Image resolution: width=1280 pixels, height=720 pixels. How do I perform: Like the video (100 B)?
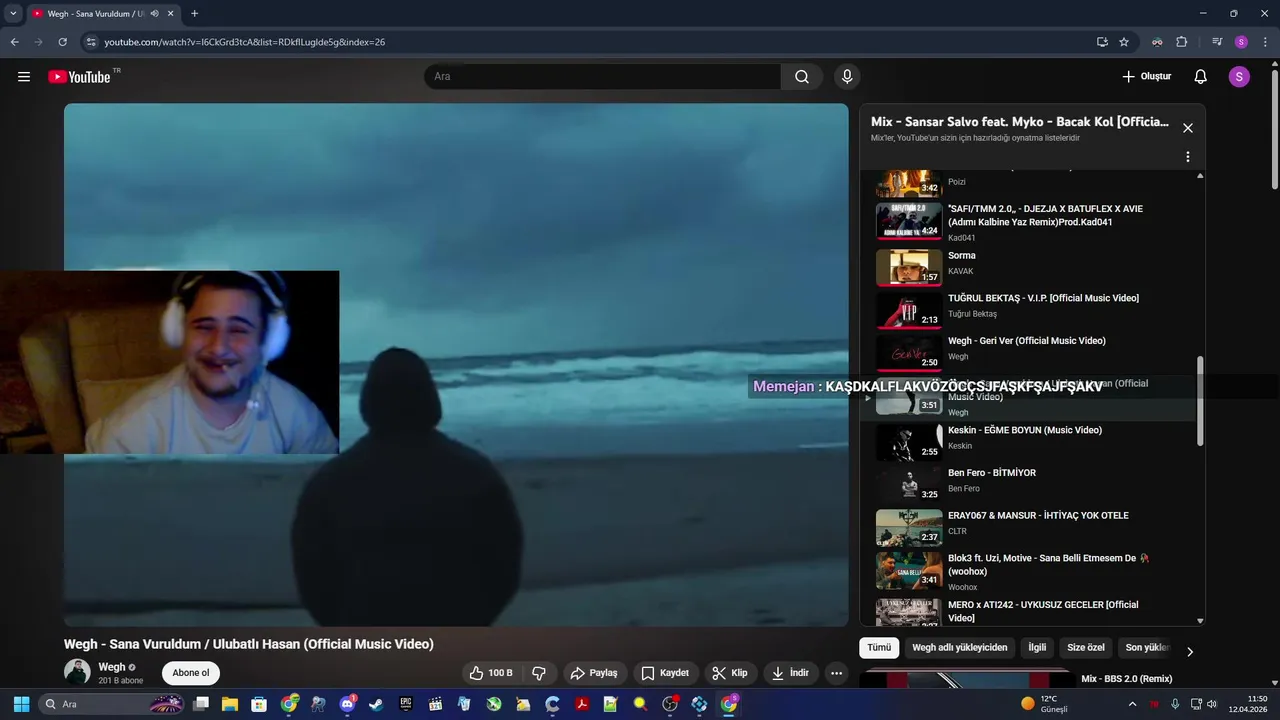tap(491, 673)
